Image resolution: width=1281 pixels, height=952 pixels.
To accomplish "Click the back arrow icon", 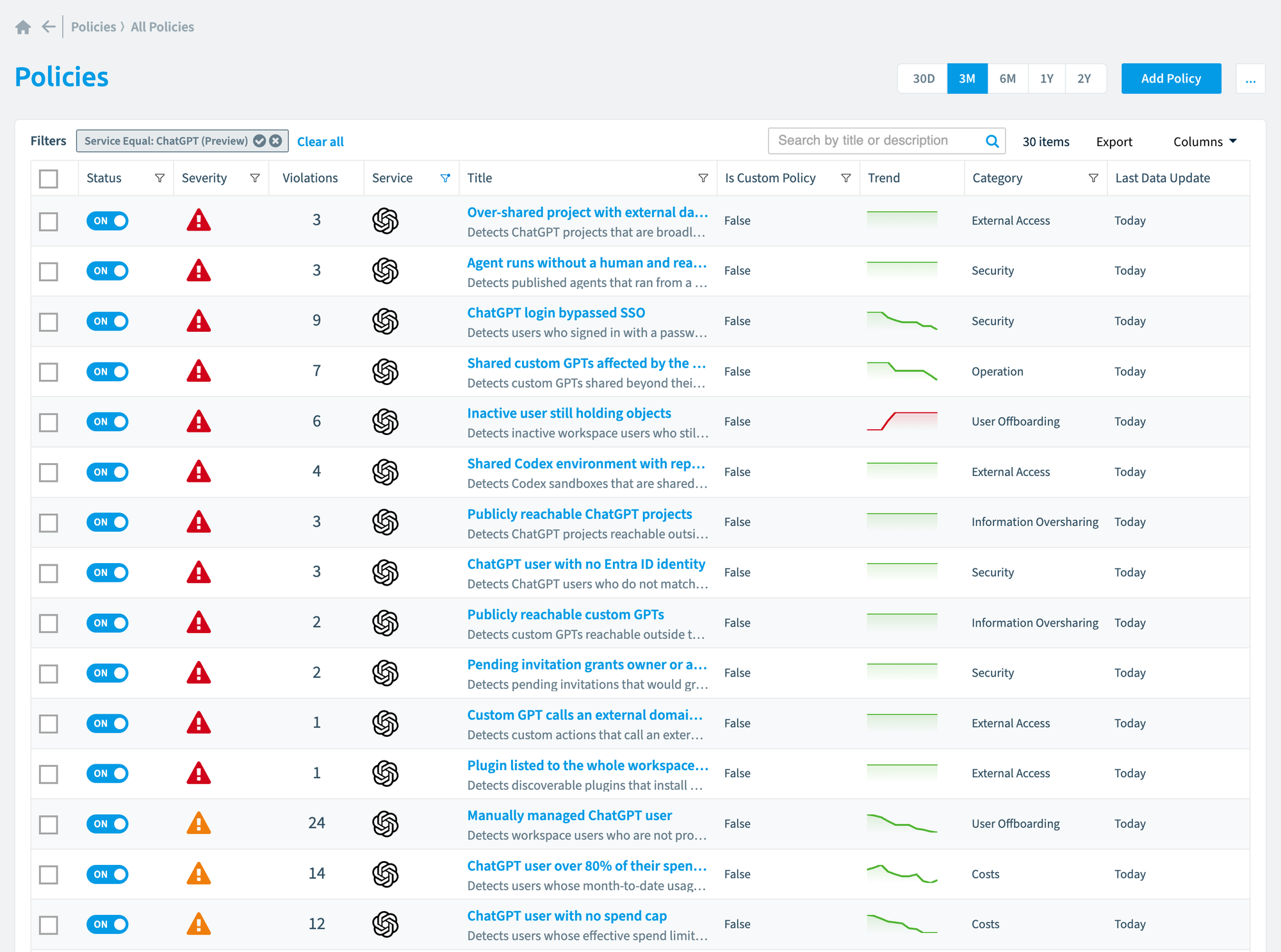I will [49, 27].
